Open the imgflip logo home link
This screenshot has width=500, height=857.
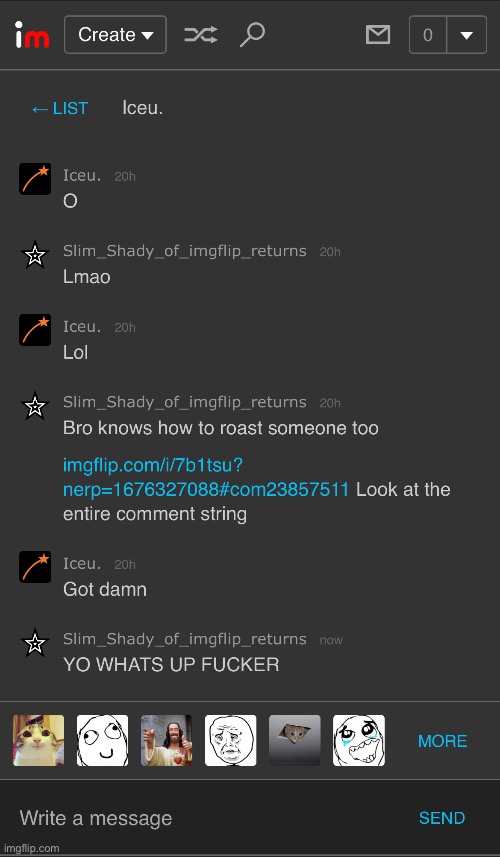pos(32,35)
